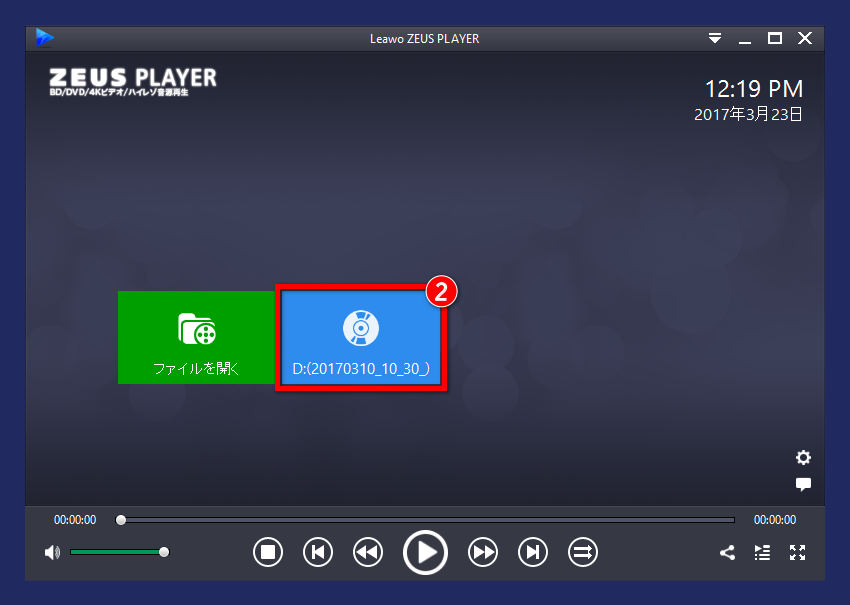Click the disc icon on the blue tile
The image size is (850, 605).
coord(359,327)
